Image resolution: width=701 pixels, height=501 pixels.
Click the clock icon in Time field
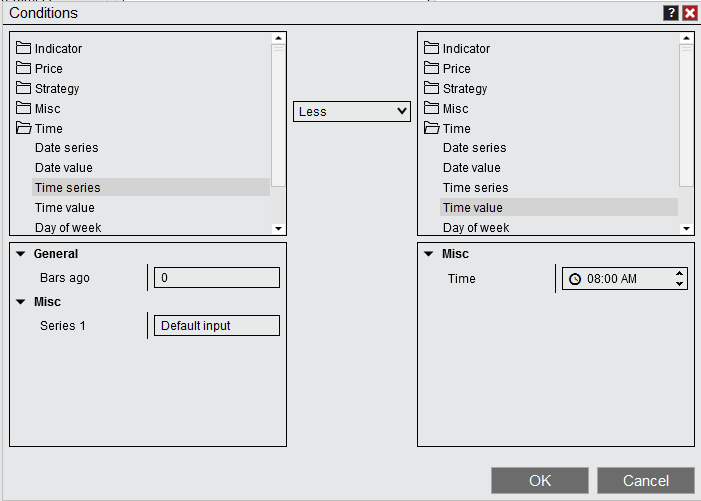pyautogui.click(x=574, y=279)
